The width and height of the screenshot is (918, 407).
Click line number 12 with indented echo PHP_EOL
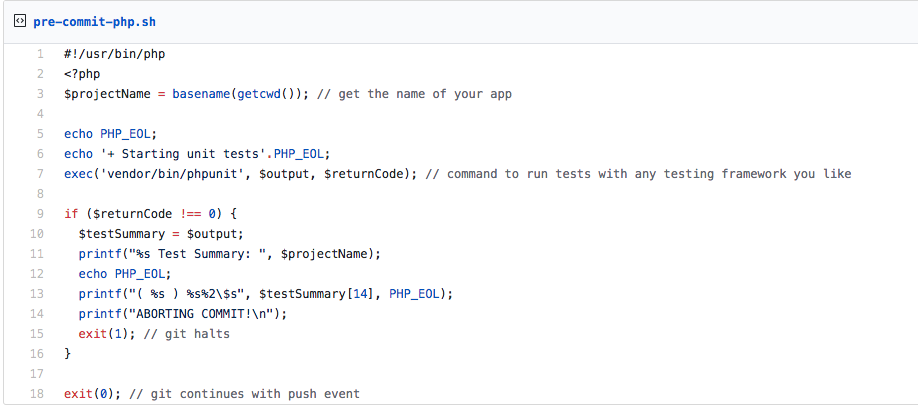tap(37, 274)
